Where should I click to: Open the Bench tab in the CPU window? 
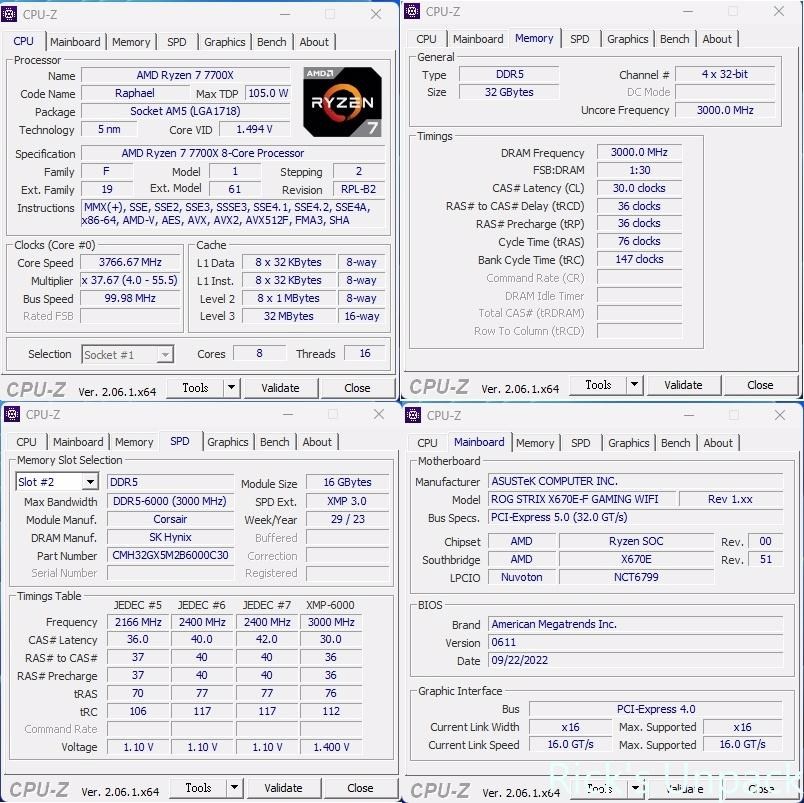(272, 42)
